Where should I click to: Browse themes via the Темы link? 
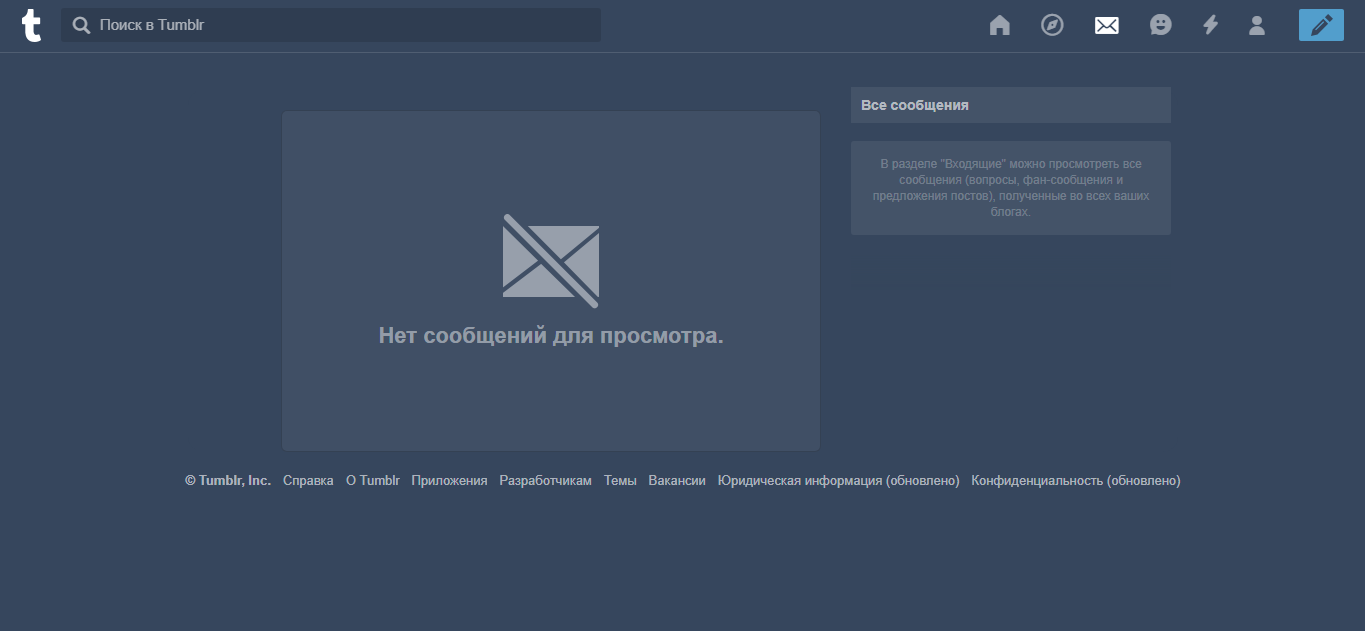pyautogui.click(x=620, y=480)
